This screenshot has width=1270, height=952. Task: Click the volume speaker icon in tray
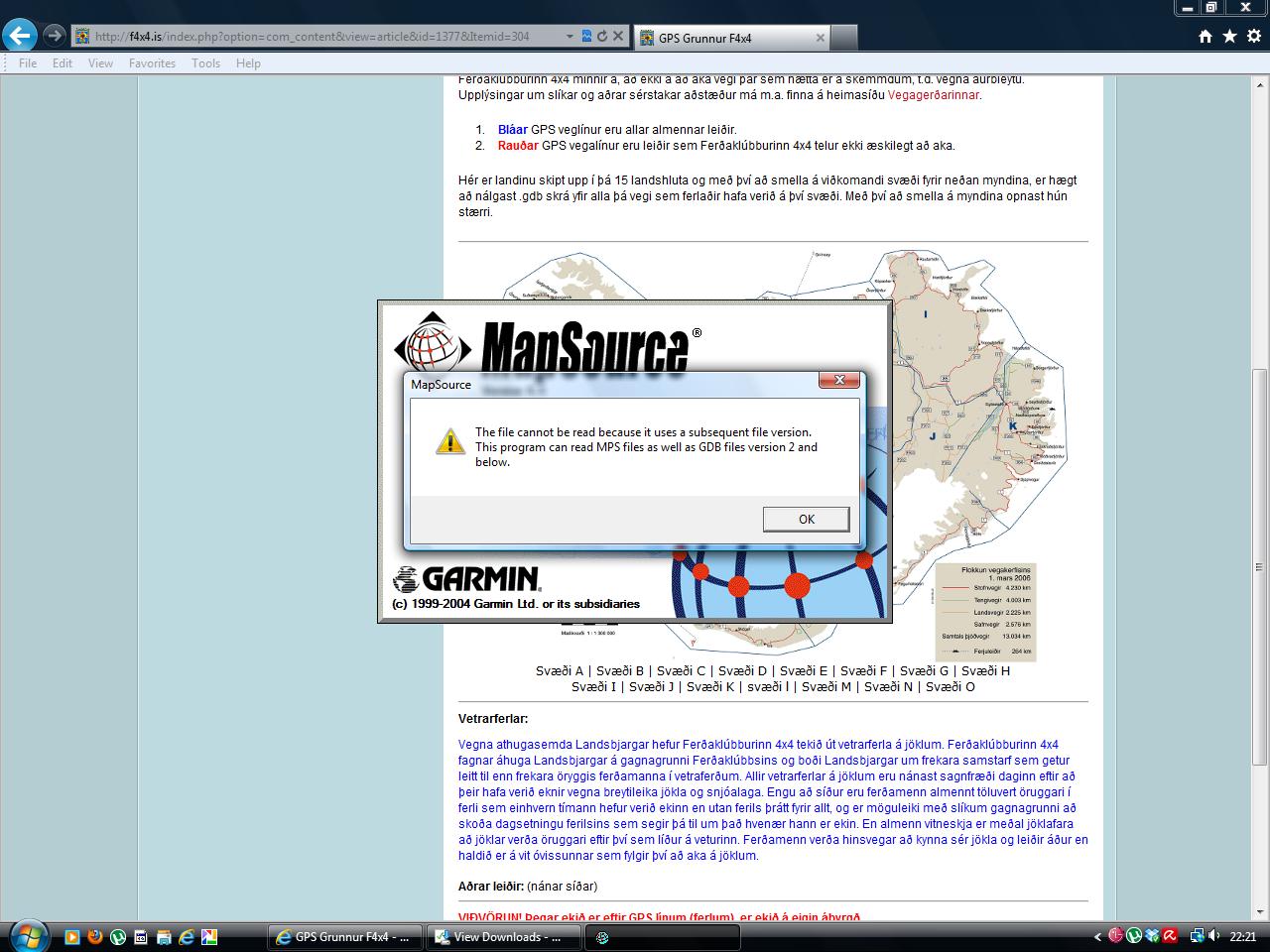1212,936
